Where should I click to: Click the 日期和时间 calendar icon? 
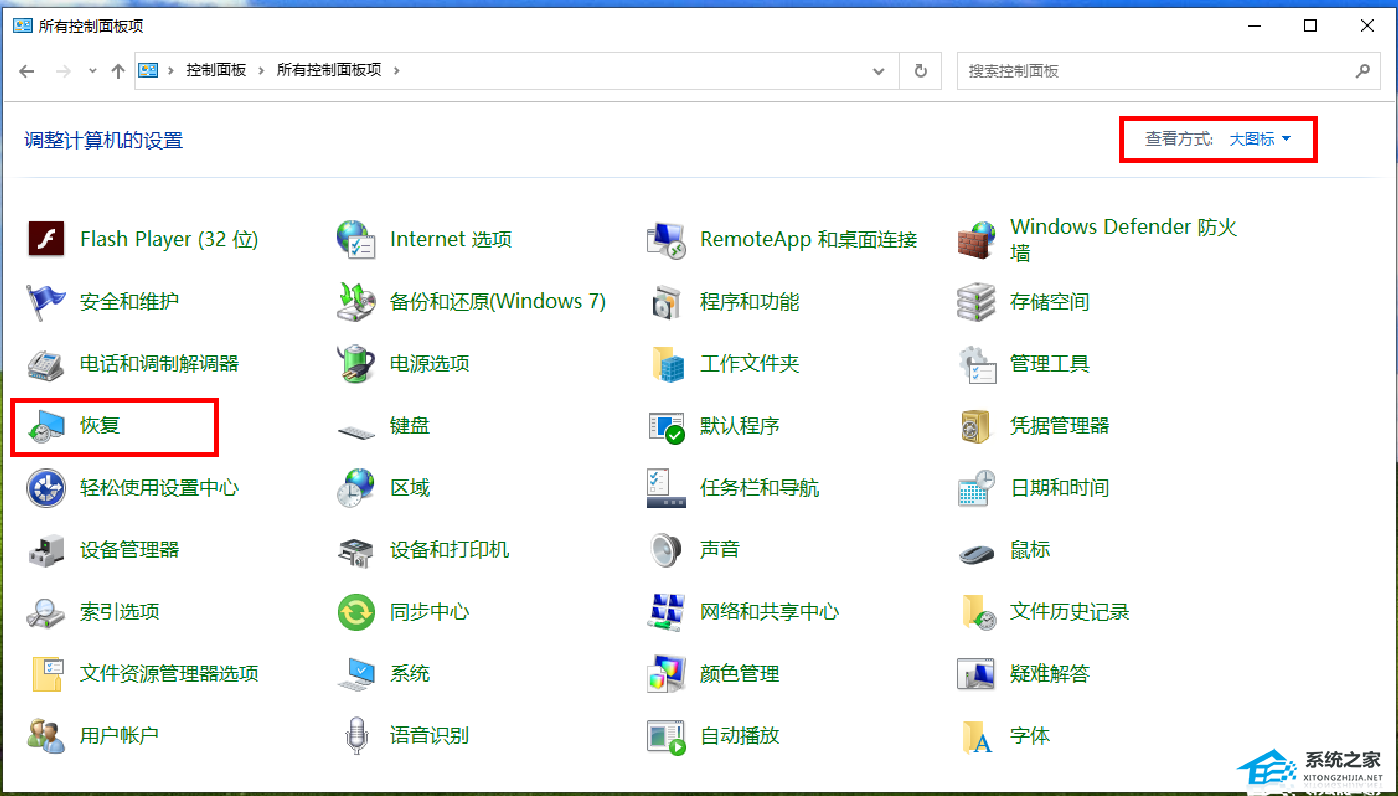[x=976, y=488]
